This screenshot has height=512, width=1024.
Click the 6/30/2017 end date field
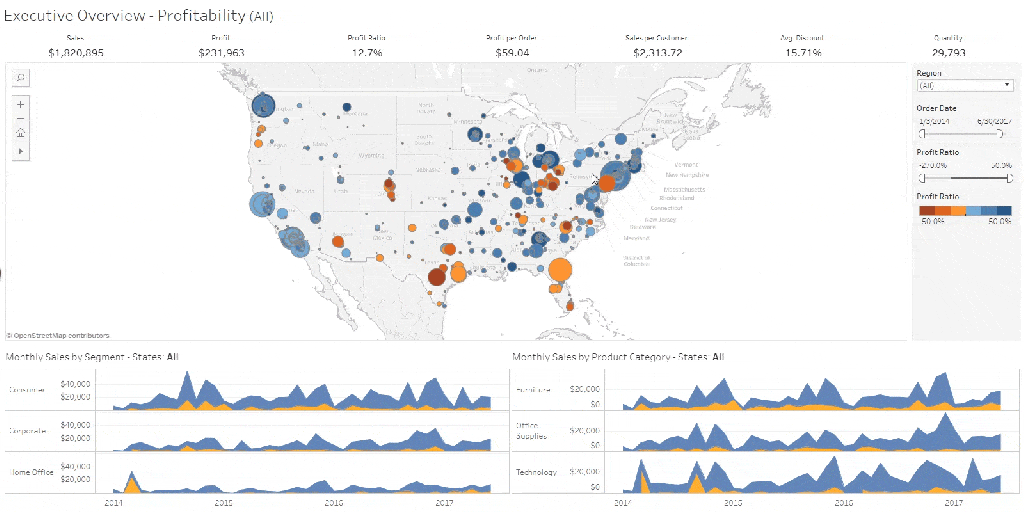click(x=995, y=121)
